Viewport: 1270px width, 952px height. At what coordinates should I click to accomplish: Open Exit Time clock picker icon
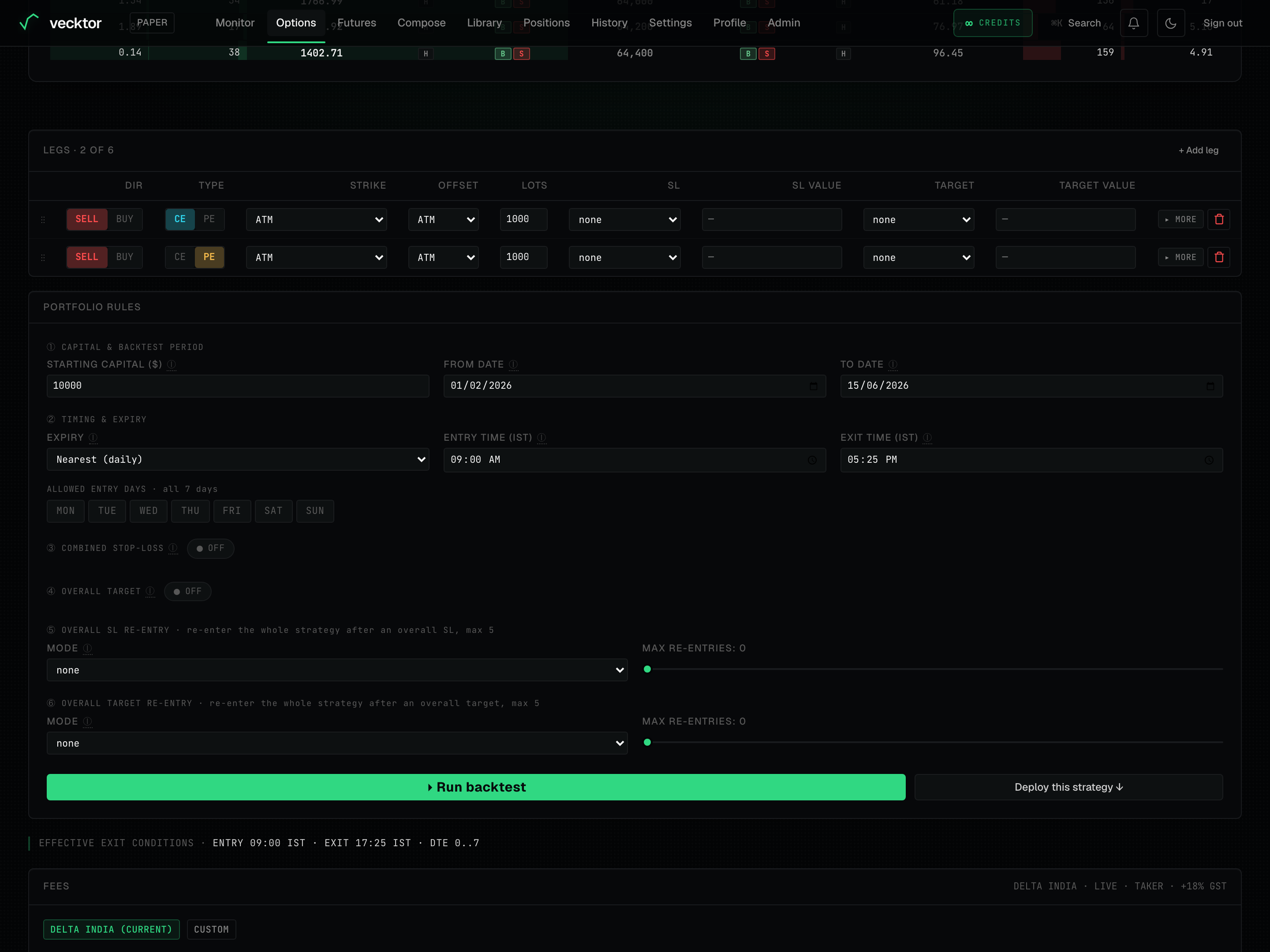tap(1209, 460)
